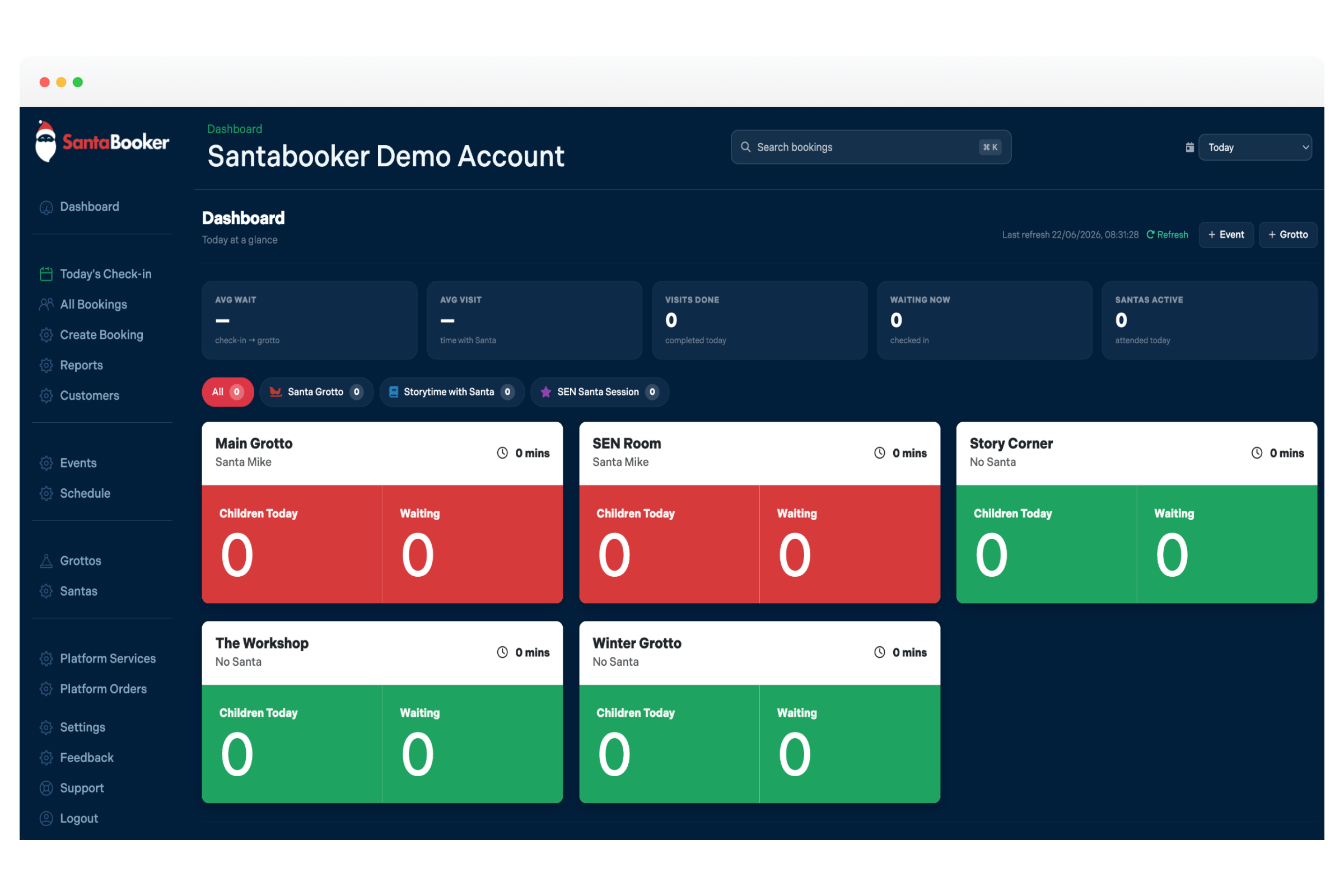The height and width of the screenshot is (896, 1344).
Task: Open Platform Services menu item
Action: 108,659
